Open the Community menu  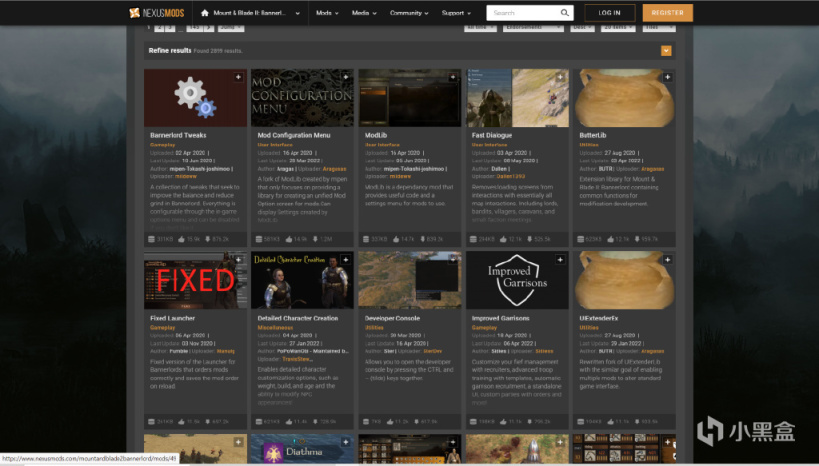(409, 13)
